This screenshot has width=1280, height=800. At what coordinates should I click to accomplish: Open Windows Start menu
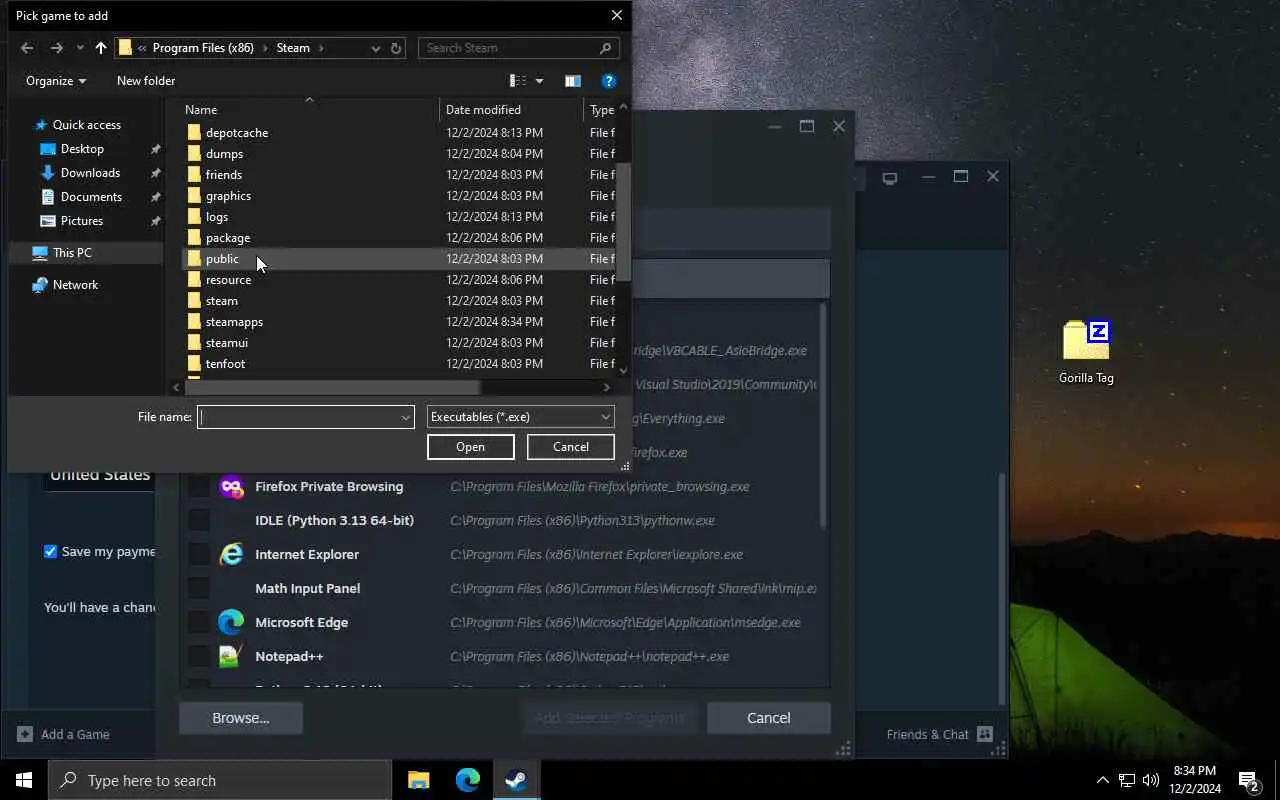click(x=24, y=780)
